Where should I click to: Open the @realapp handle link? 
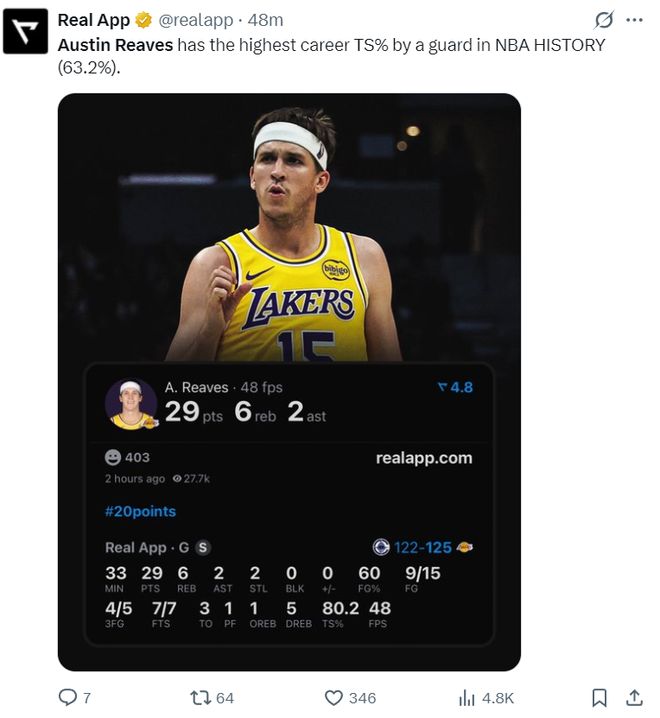198,20
